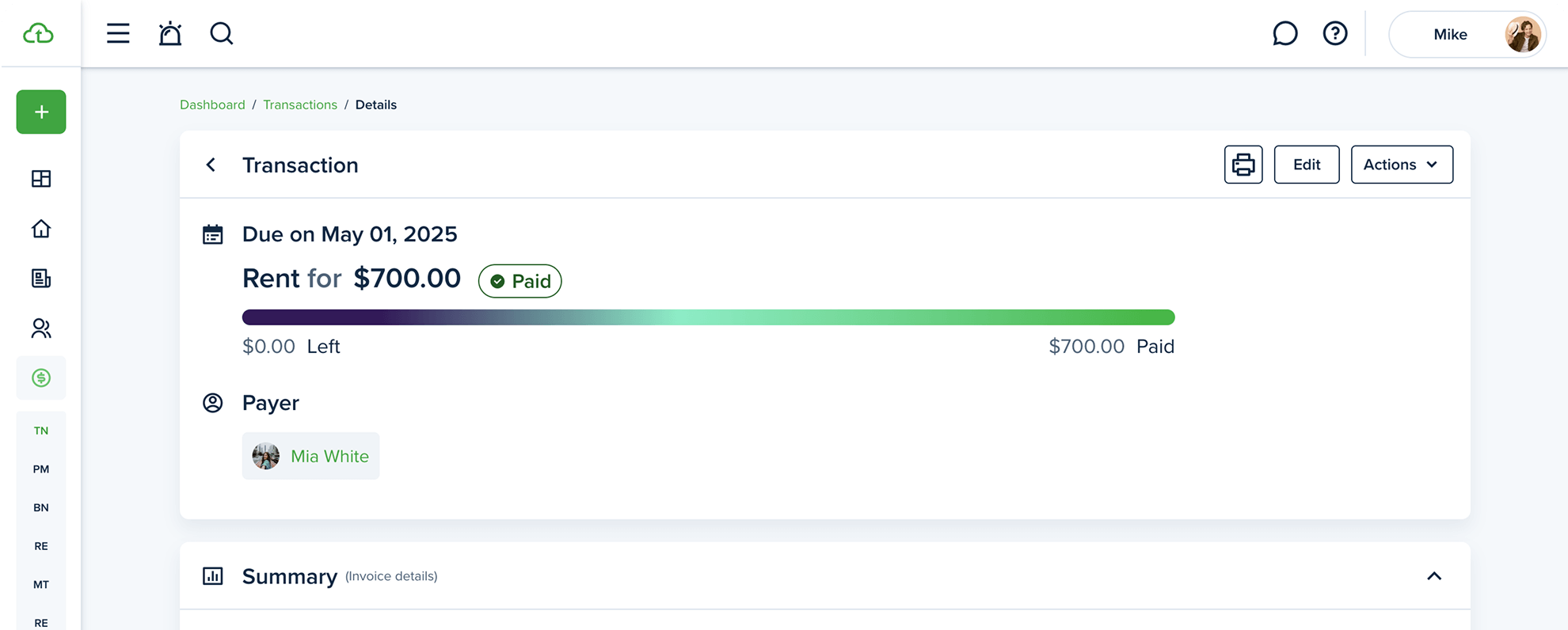Select the TN sidebar item

41,431
